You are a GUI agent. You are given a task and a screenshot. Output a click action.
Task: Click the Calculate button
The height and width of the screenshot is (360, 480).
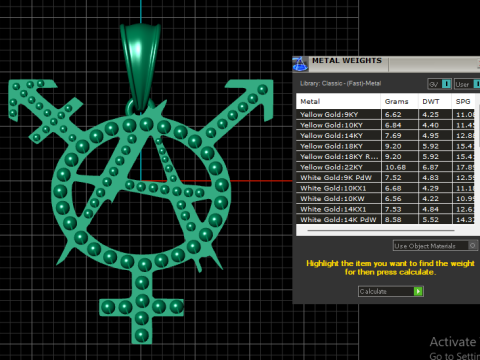click(391, 291)
